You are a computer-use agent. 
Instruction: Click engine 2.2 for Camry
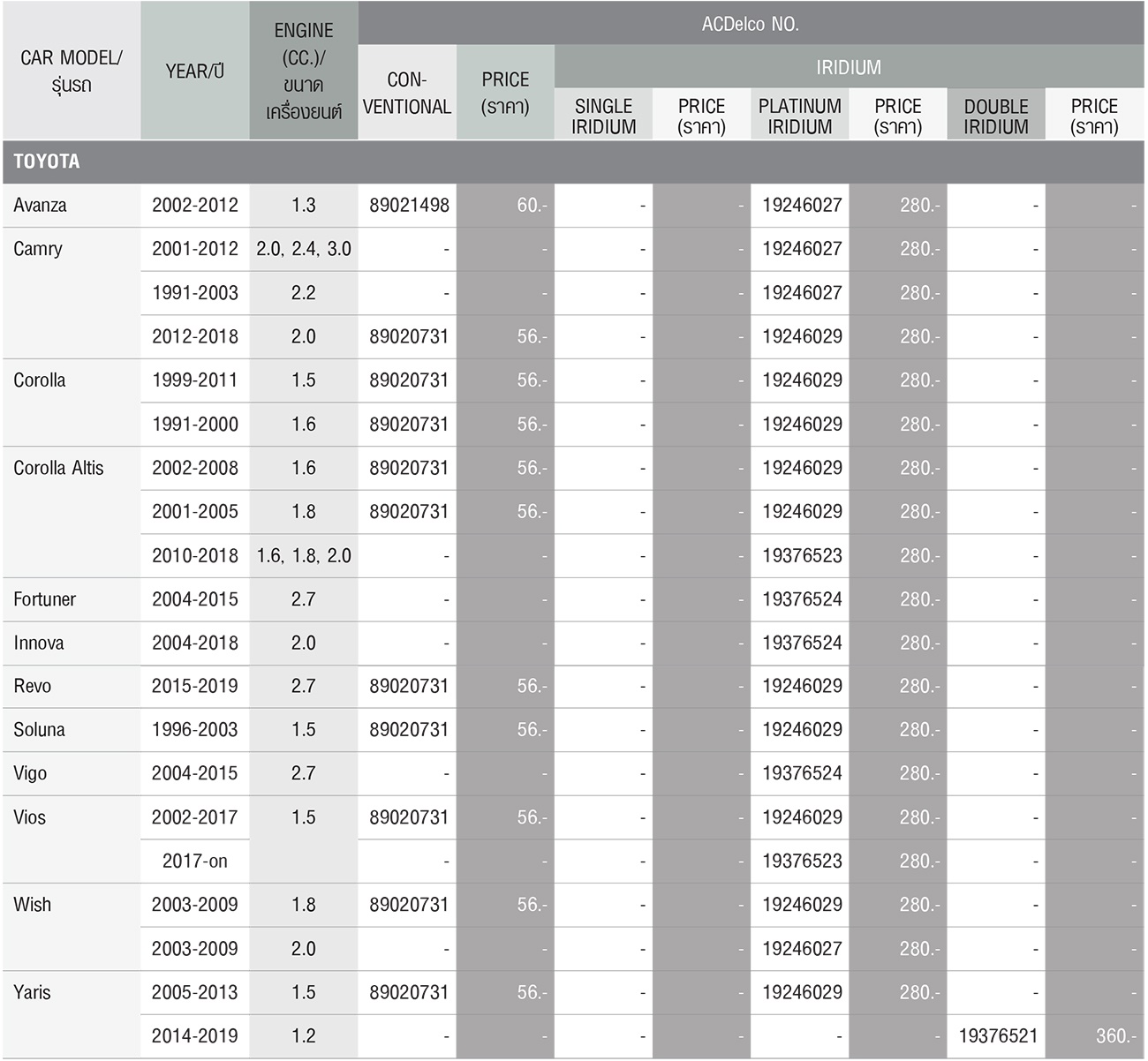(x=304, y=293)
